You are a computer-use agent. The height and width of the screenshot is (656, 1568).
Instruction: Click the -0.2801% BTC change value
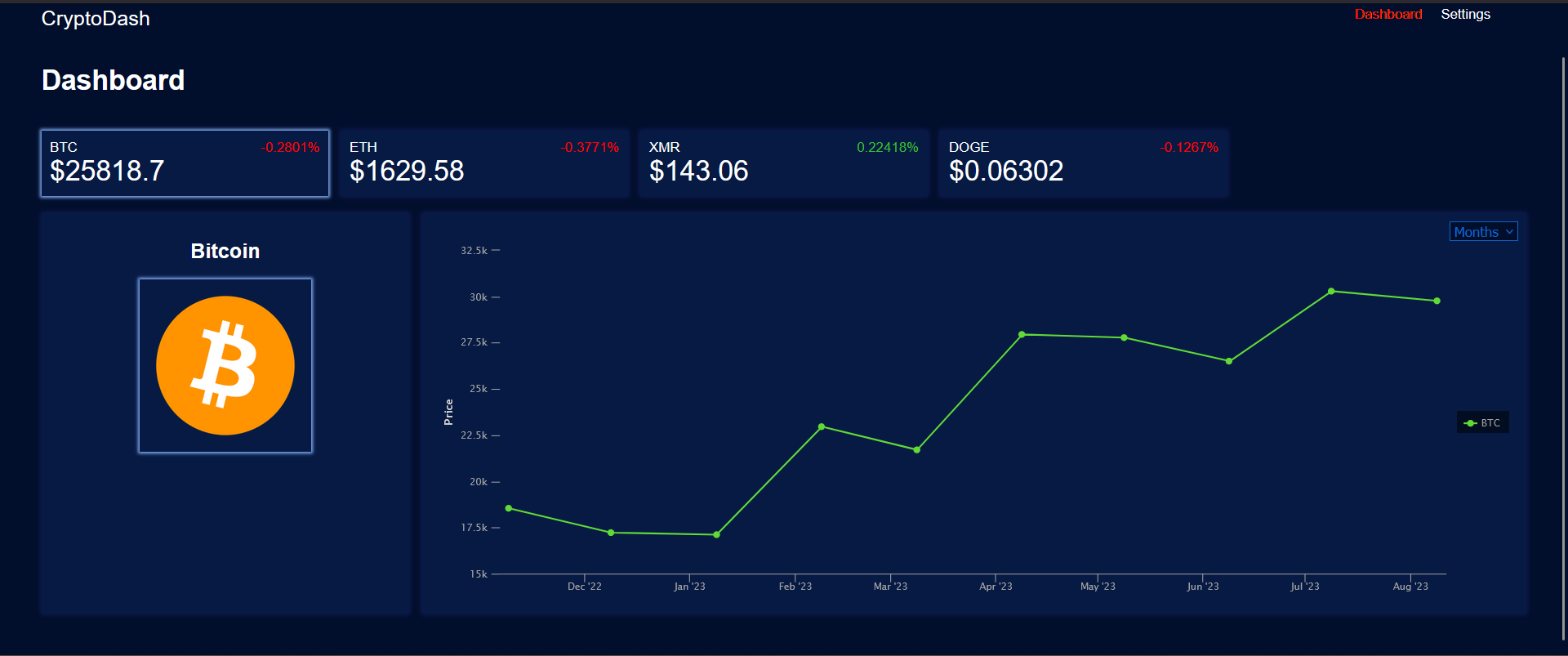pos(290,147)
